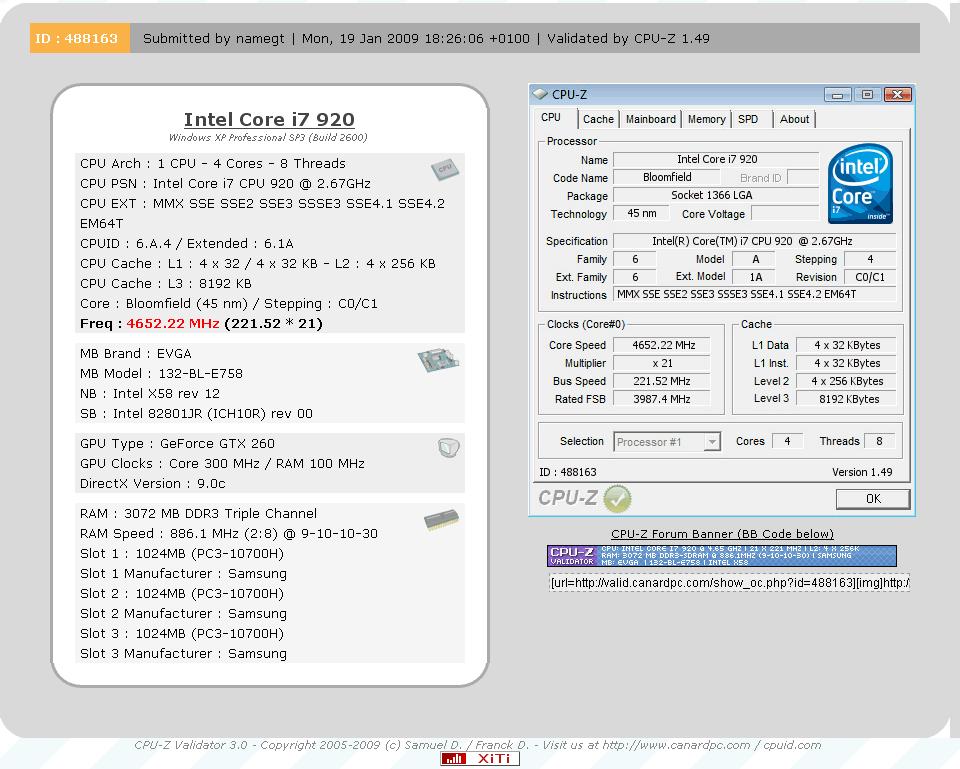Open the Cache tab
This screenshot has height=769, width=960.
598,119
